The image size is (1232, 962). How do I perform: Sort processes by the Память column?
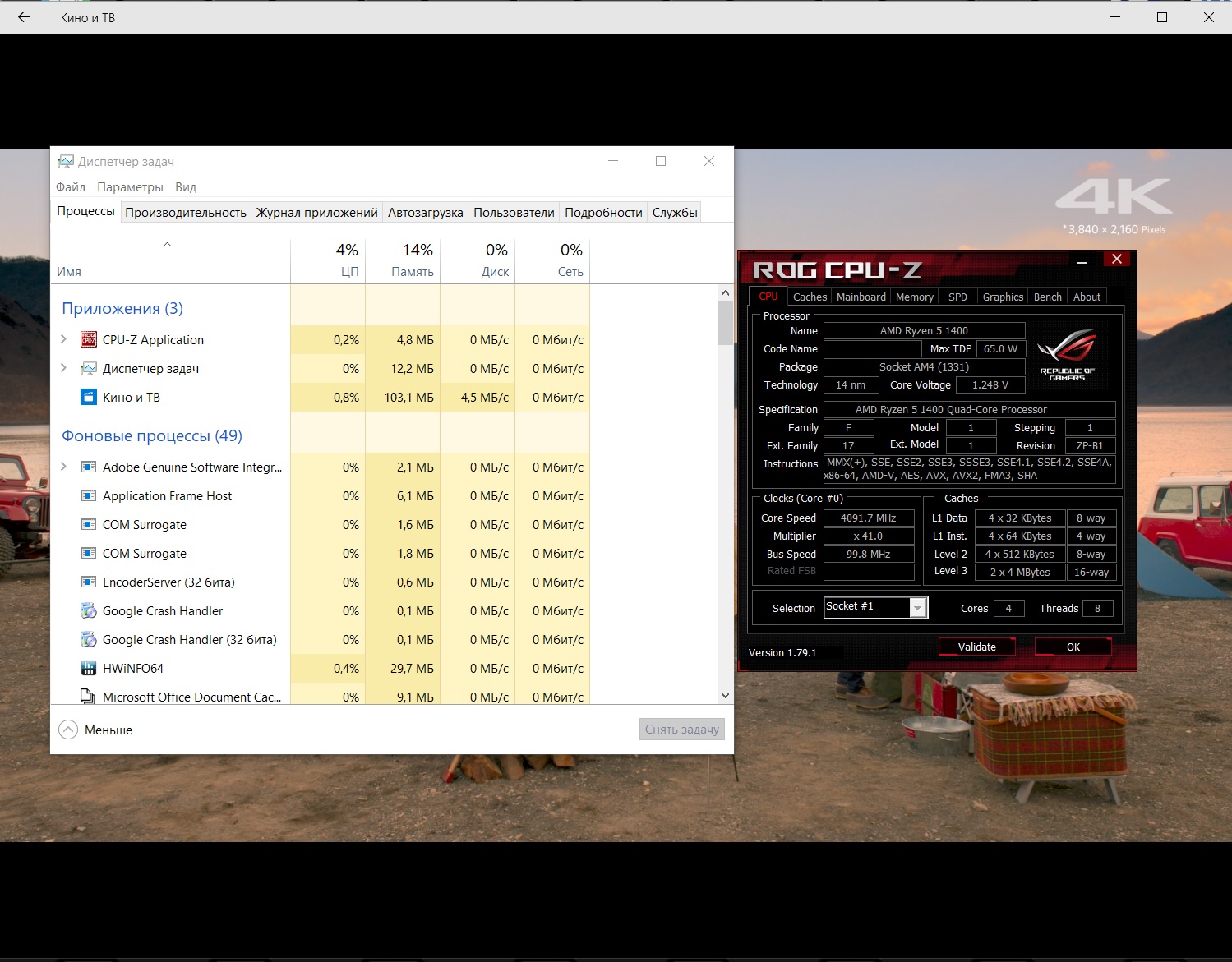[x=403, y=260]
